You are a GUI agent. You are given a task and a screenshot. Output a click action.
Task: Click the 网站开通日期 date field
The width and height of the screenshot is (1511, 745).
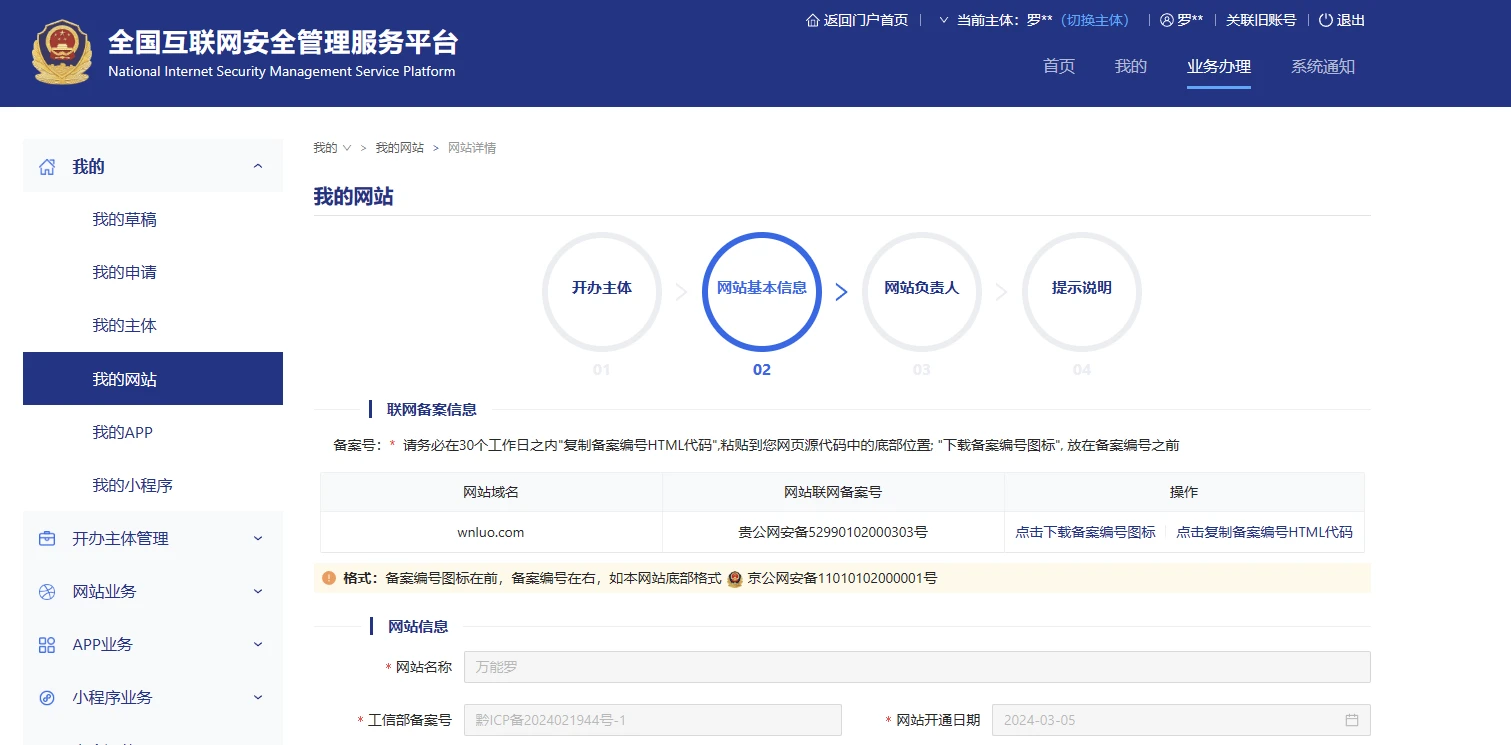click(1181, 720)
